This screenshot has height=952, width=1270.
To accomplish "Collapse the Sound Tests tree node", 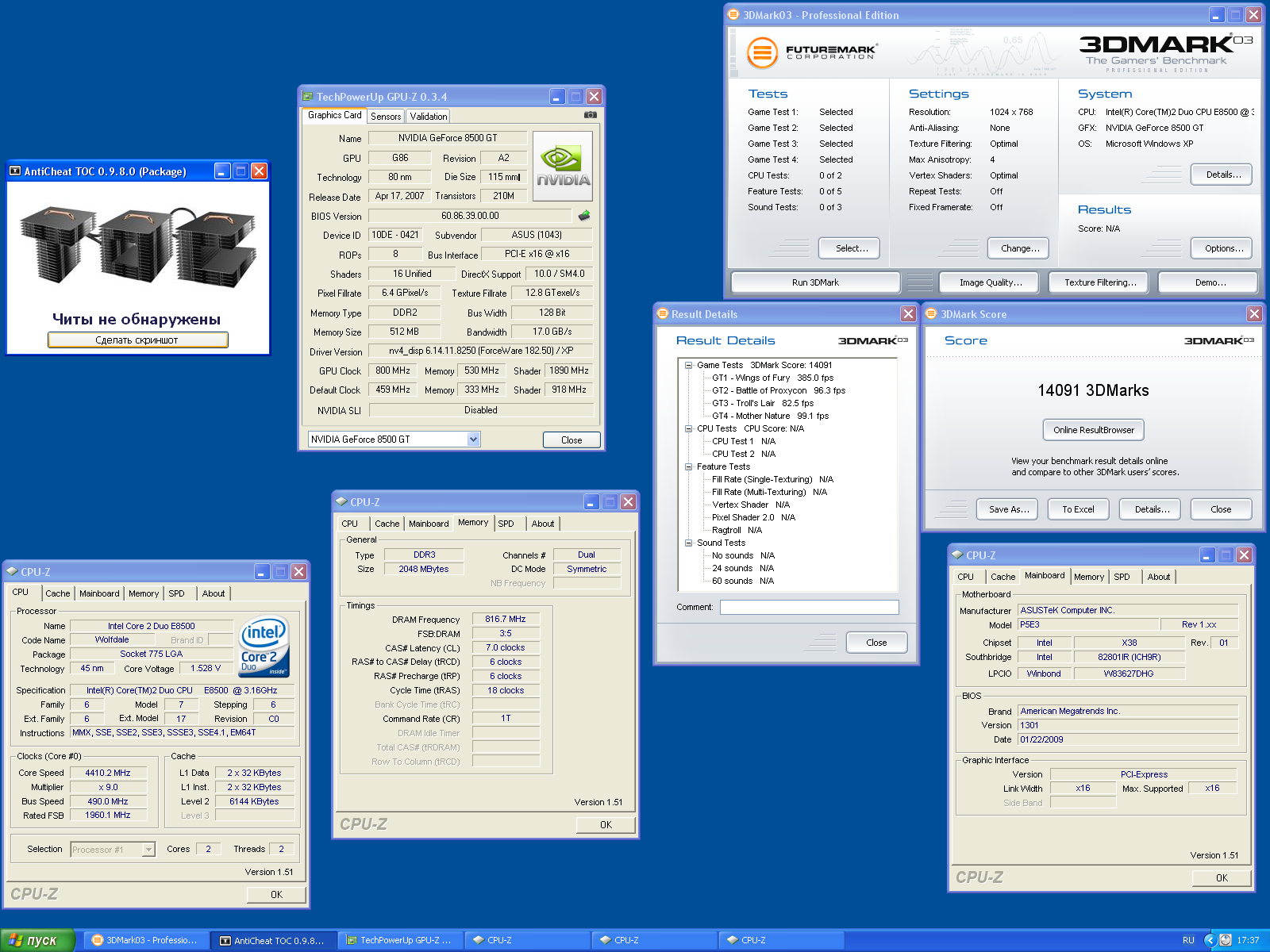I will click(x=689, y=543).
